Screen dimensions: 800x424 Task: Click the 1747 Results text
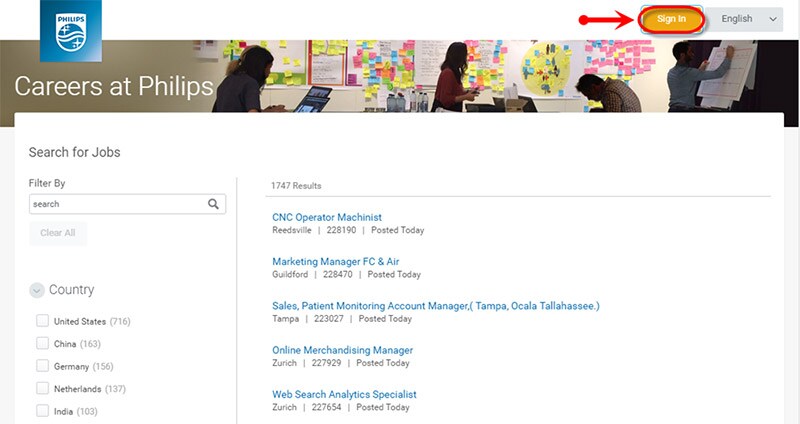coord(296,186)
